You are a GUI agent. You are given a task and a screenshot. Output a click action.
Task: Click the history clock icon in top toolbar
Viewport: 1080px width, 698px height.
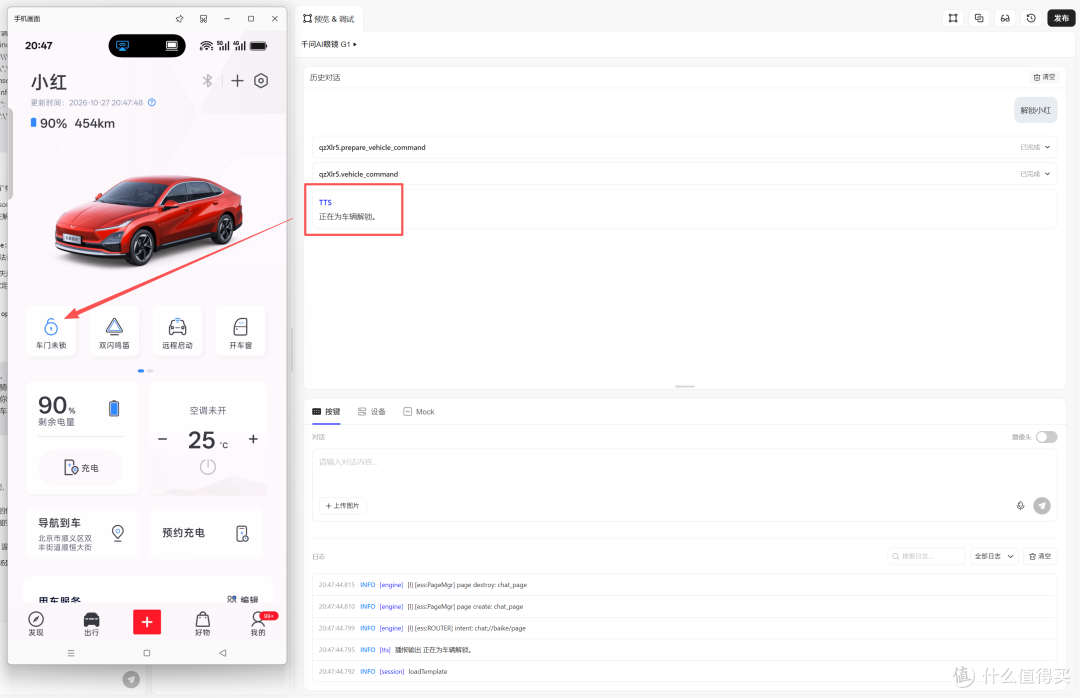1031,19
